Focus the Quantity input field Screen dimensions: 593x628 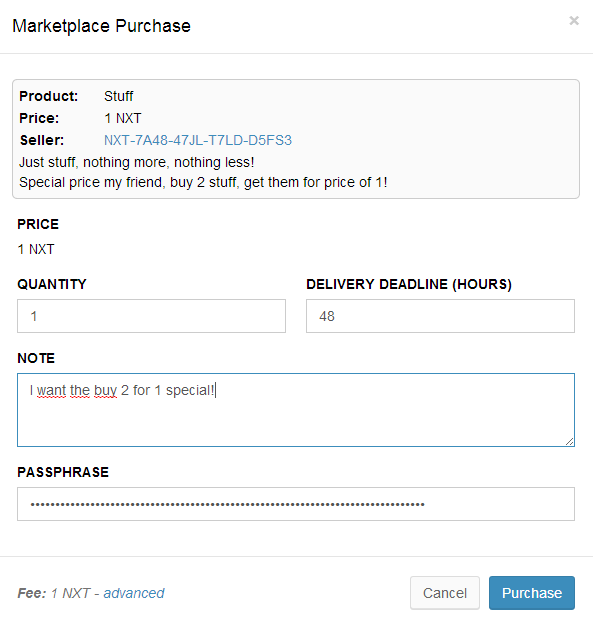coord(151,316)
